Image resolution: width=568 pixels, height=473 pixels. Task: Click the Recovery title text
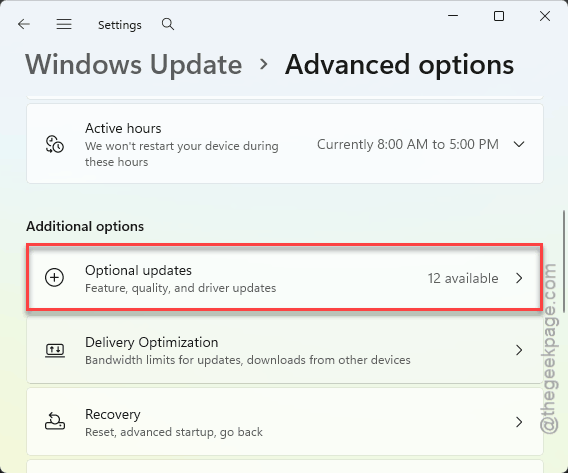coord(113,414)
